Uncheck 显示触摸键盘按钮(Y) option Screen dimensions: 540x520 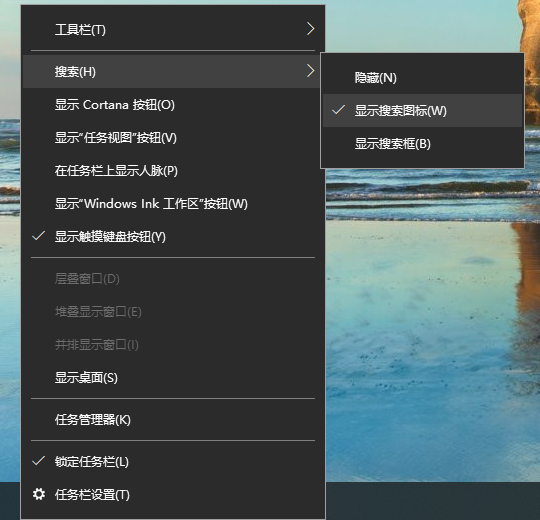pos(173,237)
